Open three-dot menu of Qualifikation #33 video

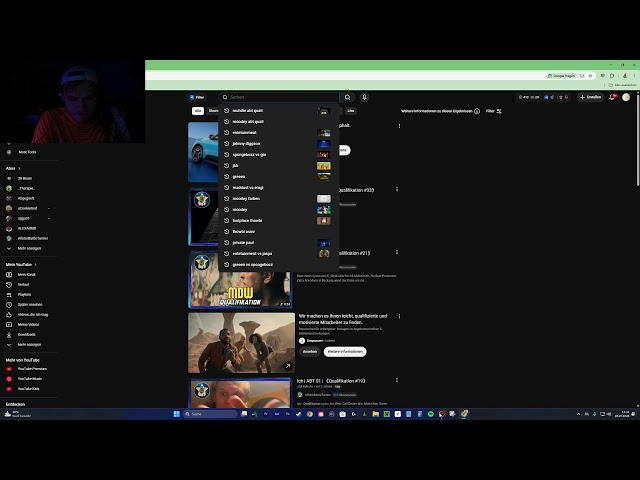(x=397, y=189)
